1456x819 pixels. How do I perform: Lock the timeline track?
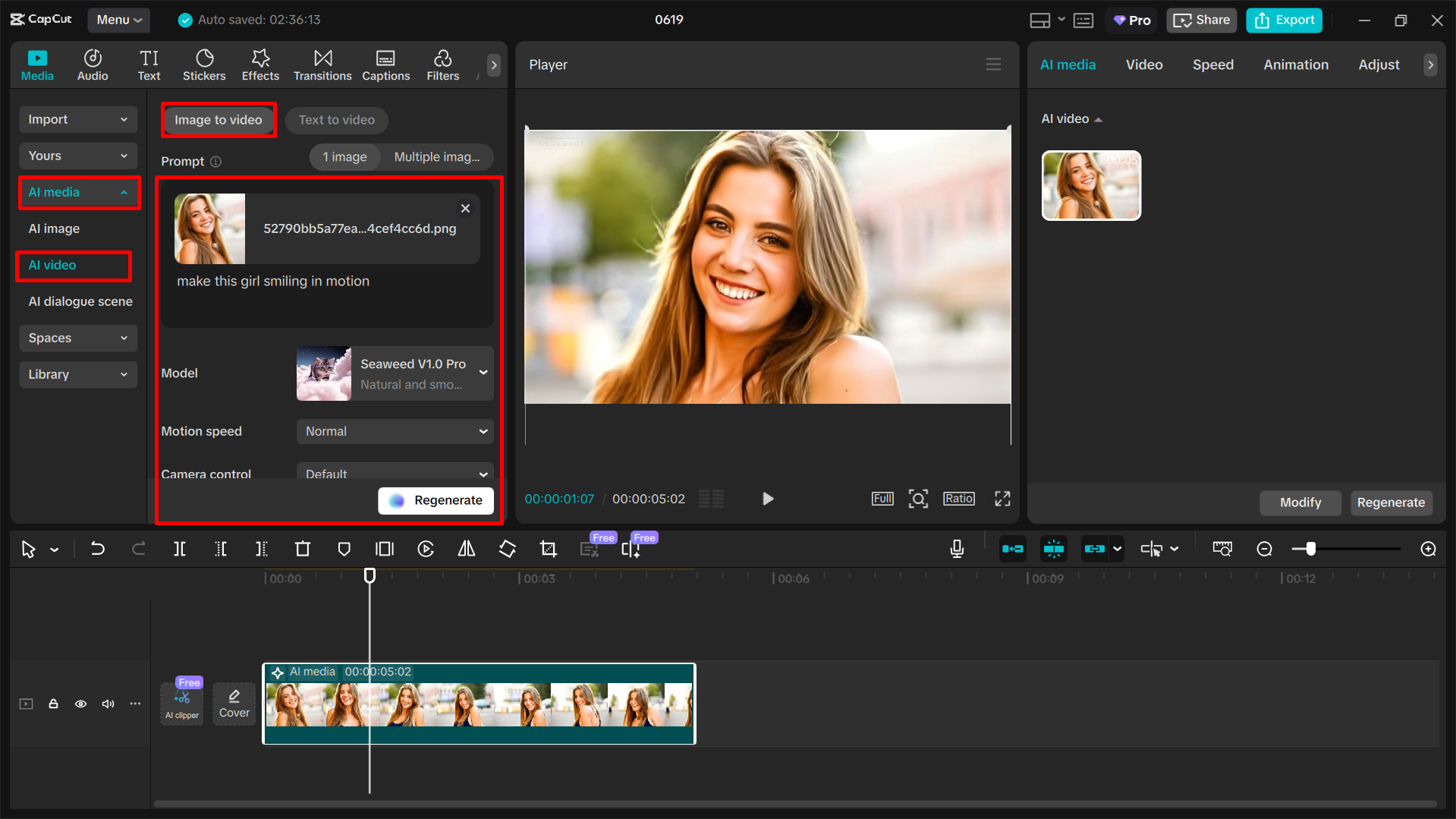(x=53, y=704)
